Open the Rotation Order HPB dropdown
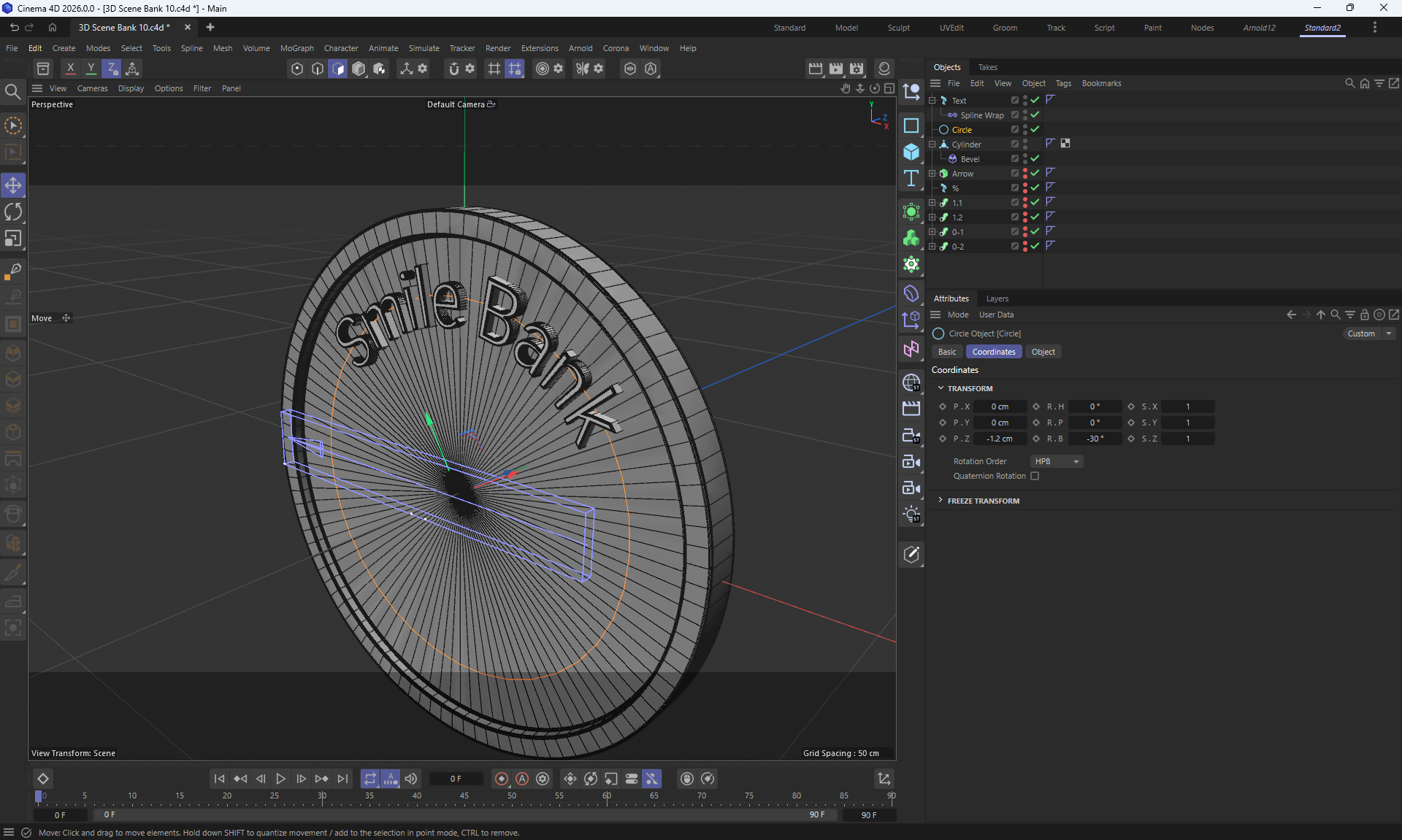 pos(1056,461)
